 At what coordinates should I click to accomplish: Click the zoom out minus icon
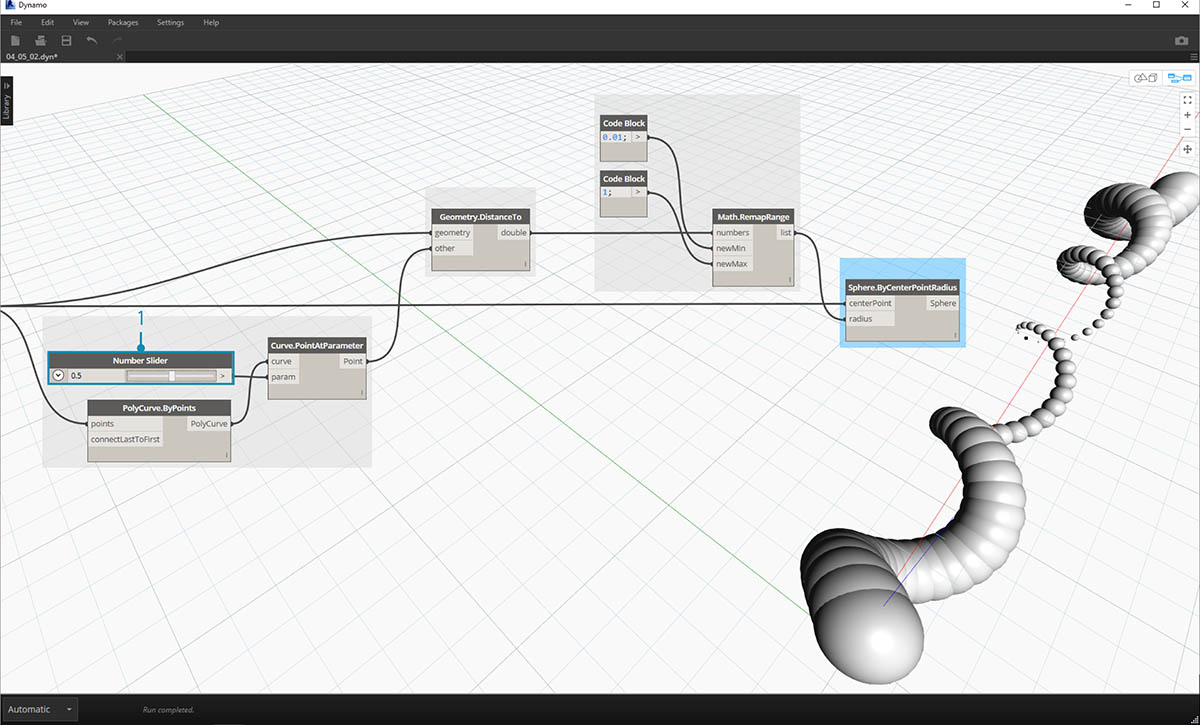1187,131
